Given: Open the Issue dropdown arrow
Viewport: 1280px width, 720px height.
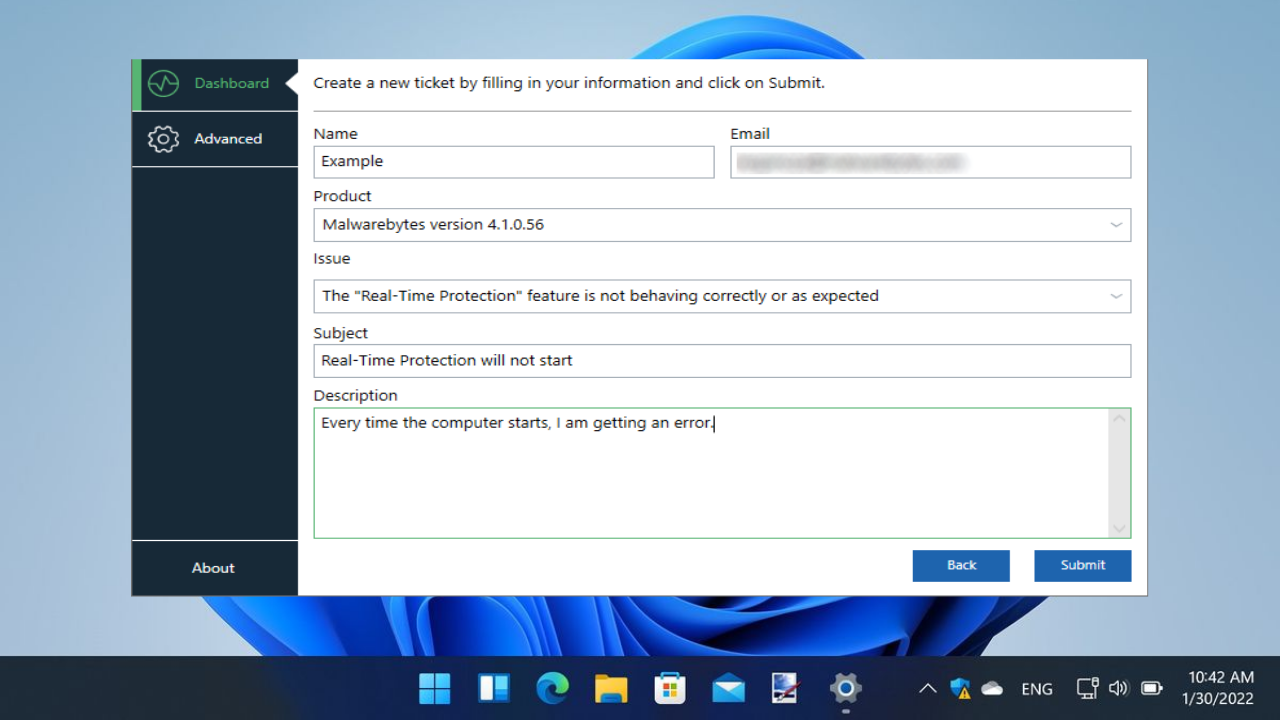Looking at the screenshot, I should click(1116, 296).
